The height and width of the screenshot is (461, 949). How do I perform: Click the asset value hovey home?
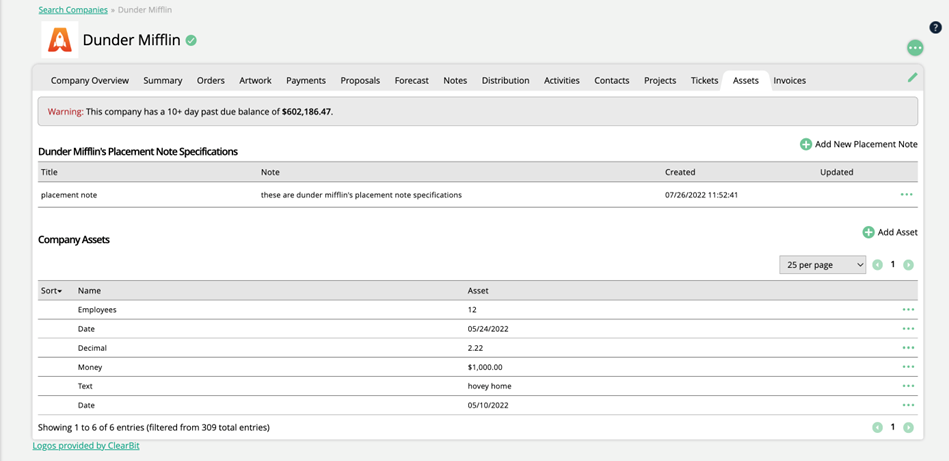click(490, 387)
